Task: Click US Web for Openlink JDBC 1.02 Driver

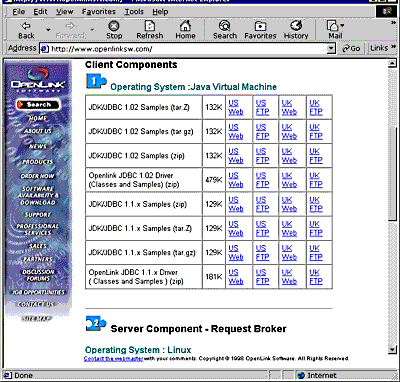Action: click(236, 180)
